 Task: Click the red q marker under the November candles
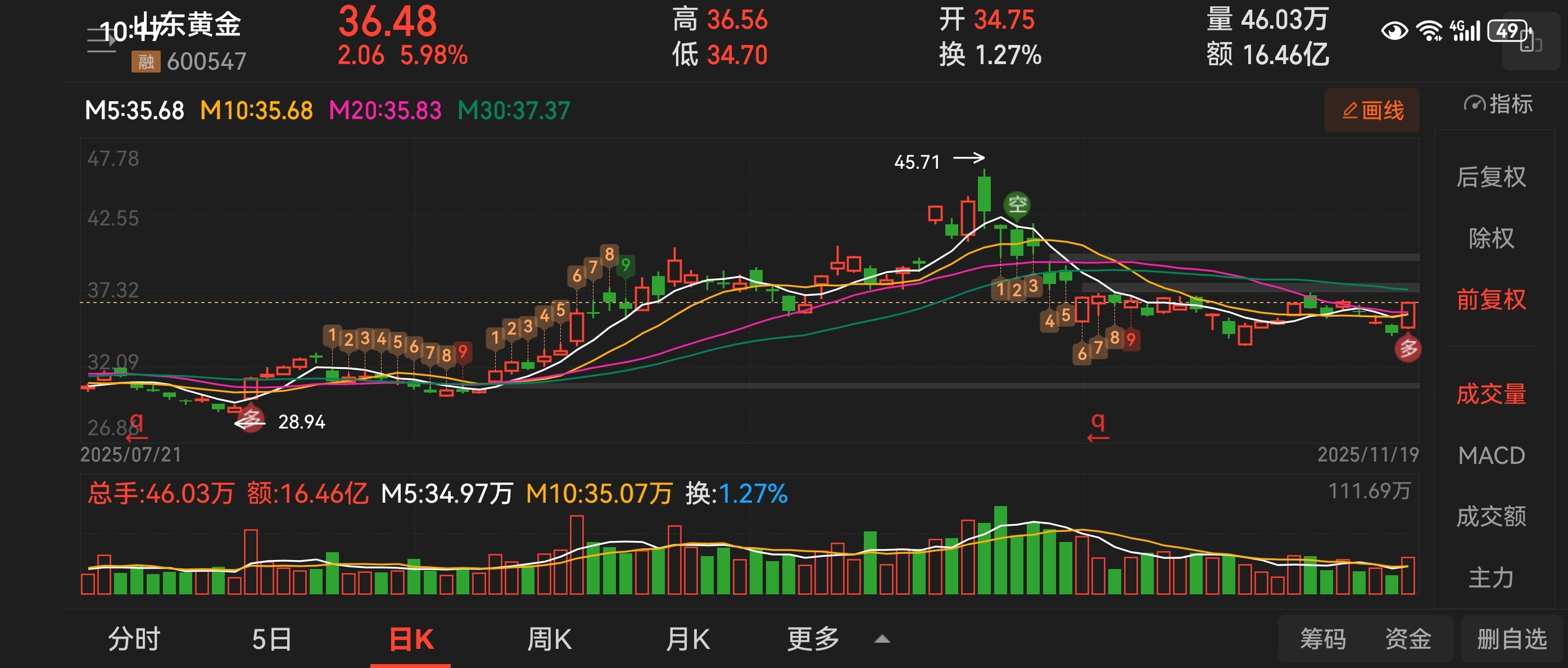(x=1098, y=421)
